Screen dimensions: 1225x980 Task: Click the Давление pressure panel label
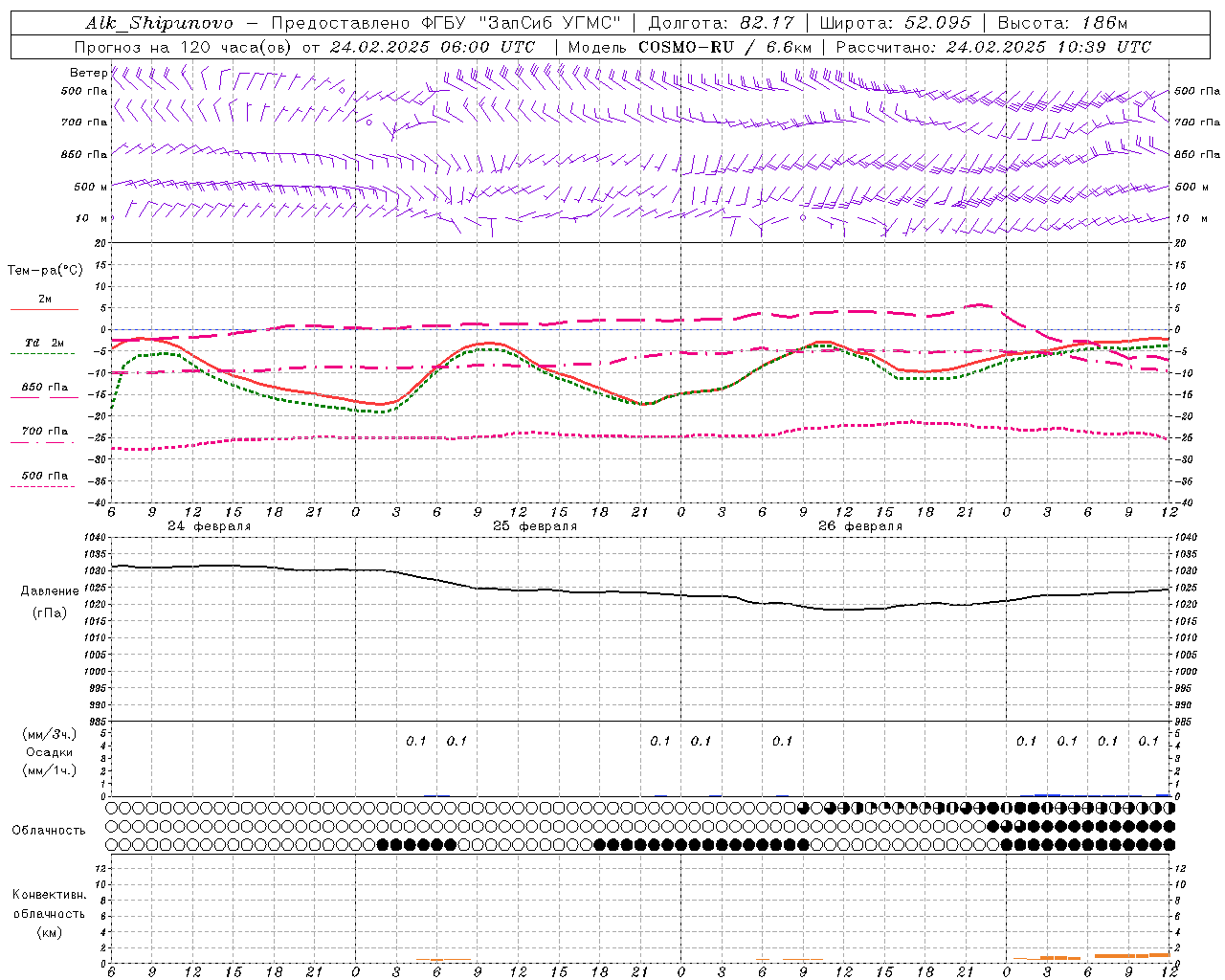pyautogui.click(x=50, y=591)
